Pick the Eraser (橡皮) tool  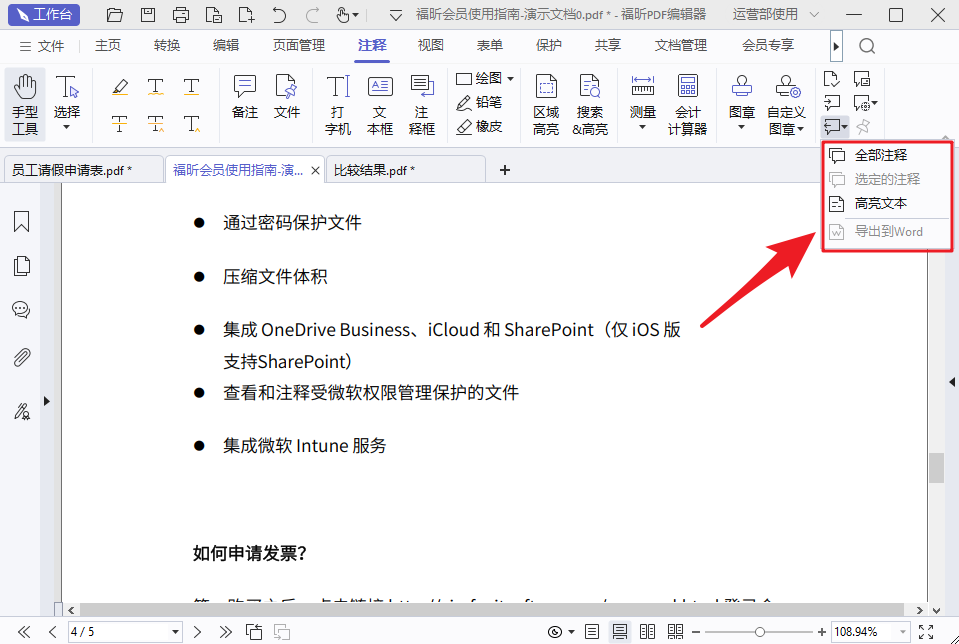478,126
